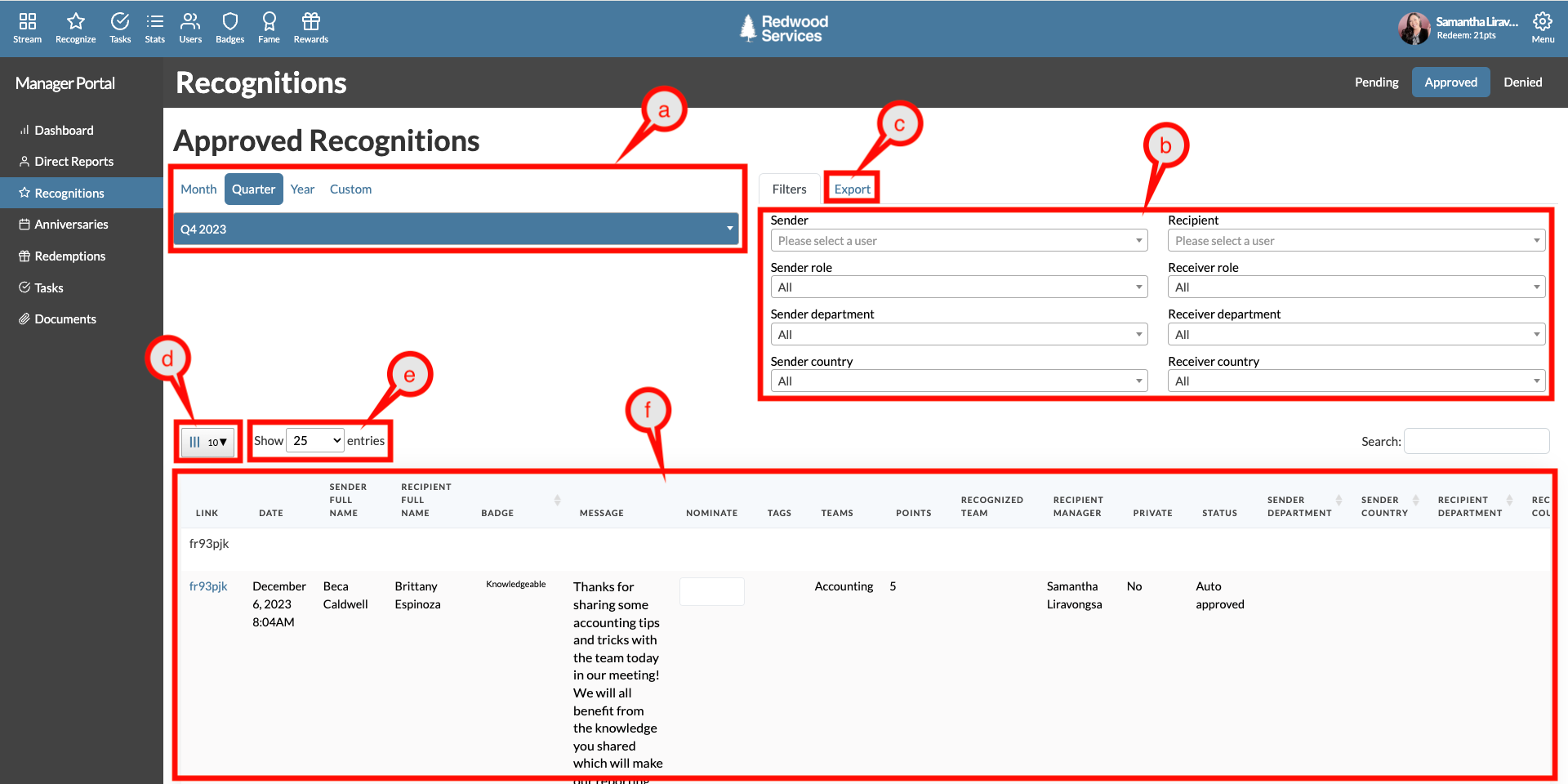Click the table Search field
Screen dimensions: 1568x784
click(1476, 441)
